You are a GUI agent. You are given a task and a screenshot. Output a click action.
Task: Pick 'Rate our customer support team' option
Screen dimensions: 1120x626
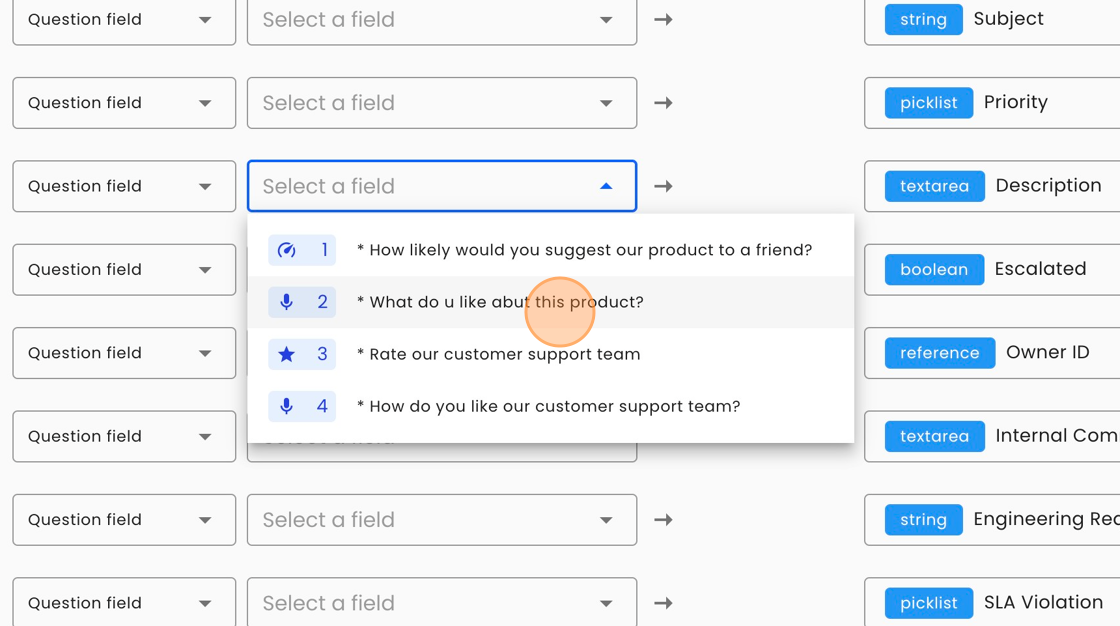504,354
